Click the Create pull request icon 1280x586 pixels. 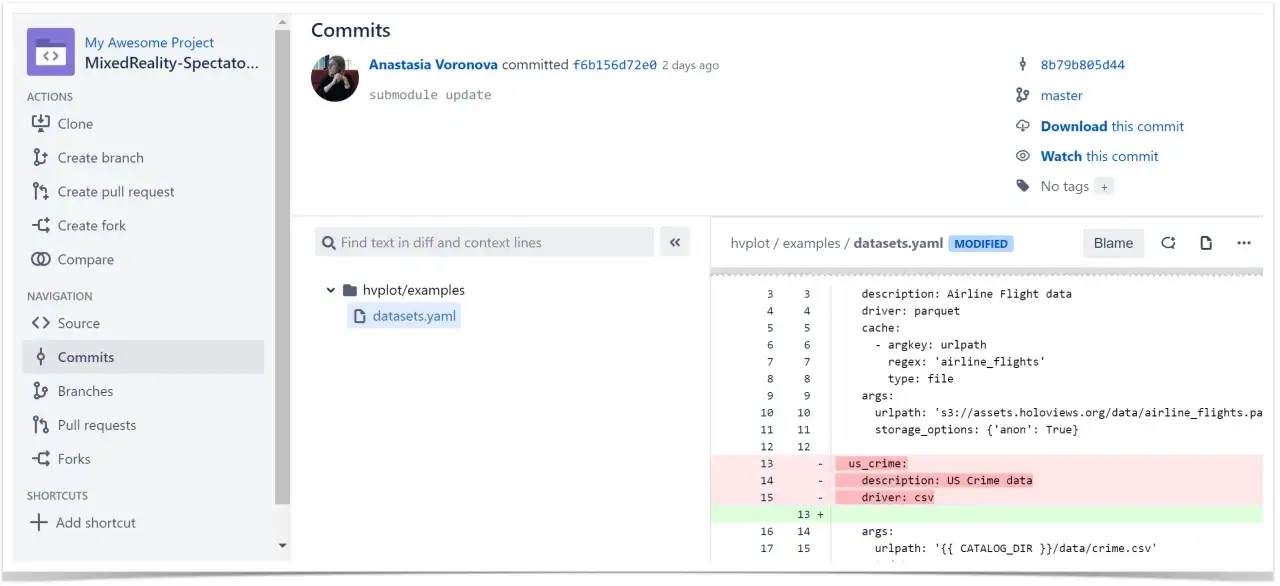(40, 191)
